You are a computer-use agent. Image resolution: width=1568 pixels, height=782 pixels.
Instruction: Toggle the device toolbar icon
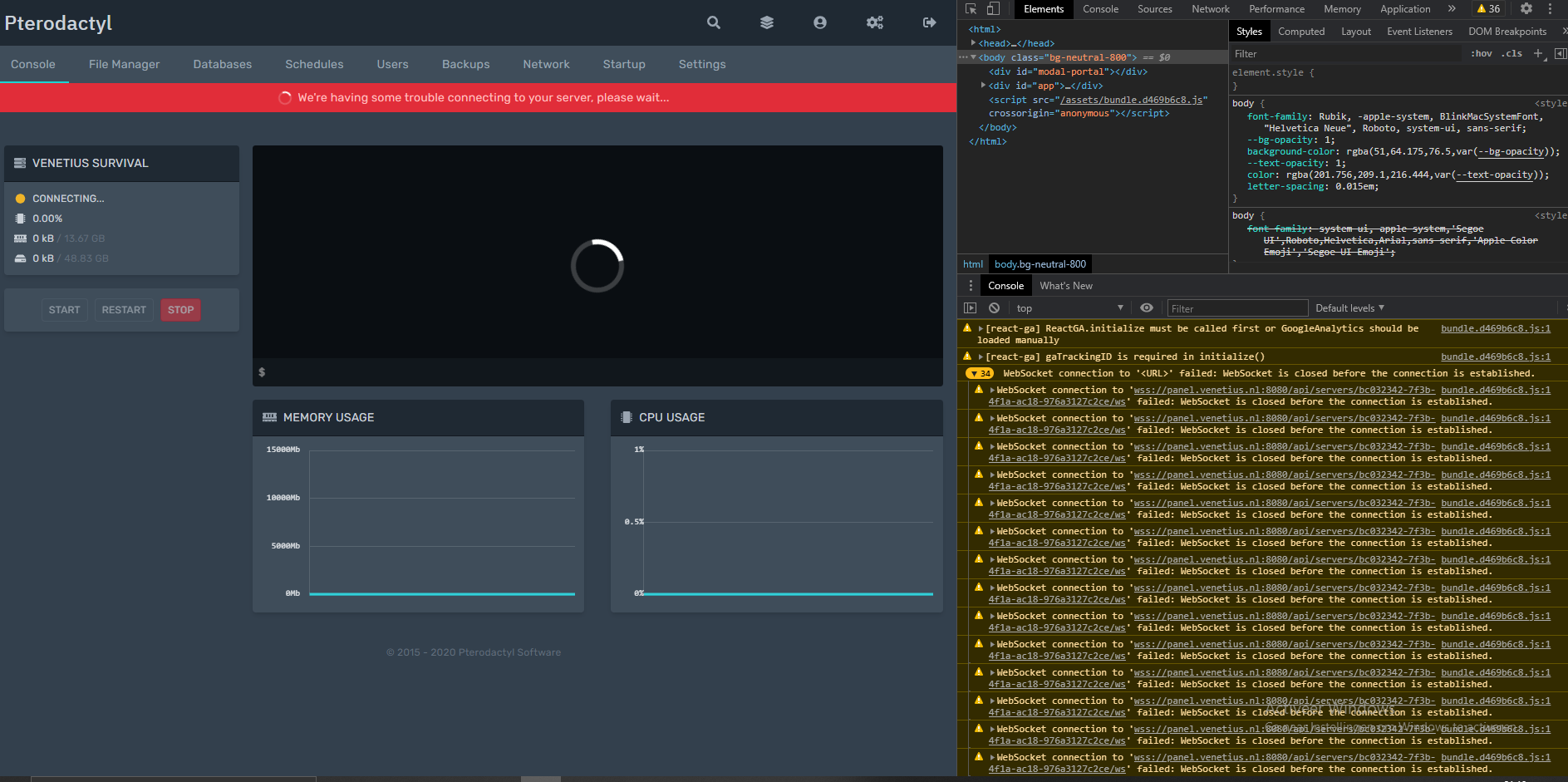coord(993,9)
